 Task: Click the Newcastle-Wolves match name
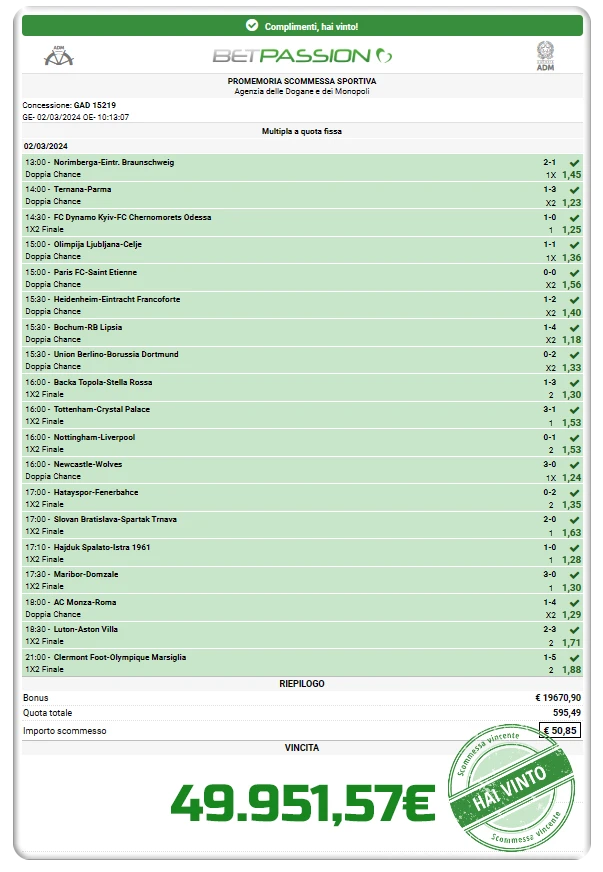click(88, 464)
